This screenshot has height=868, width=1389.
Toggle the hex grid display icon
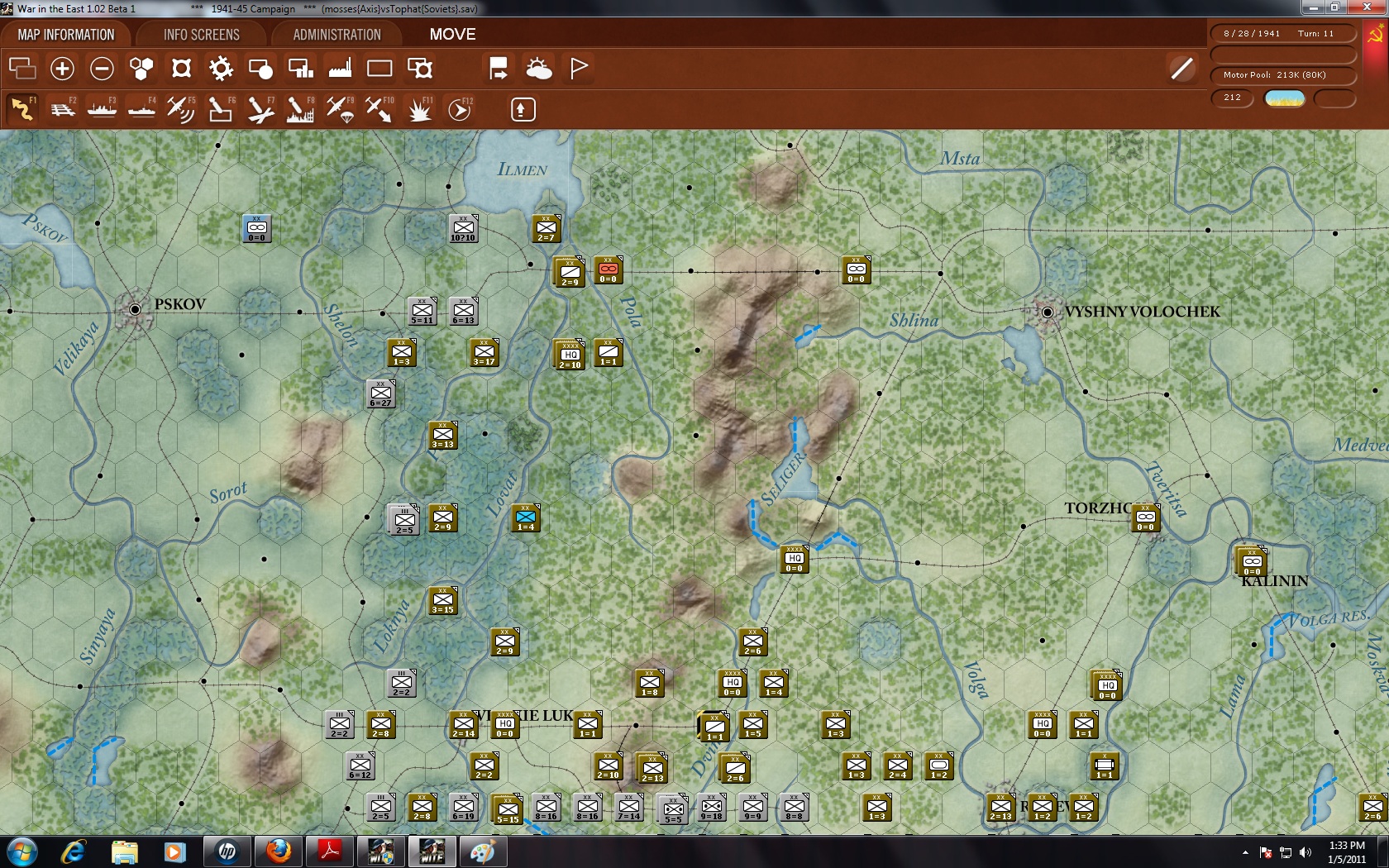coord(141,69)
